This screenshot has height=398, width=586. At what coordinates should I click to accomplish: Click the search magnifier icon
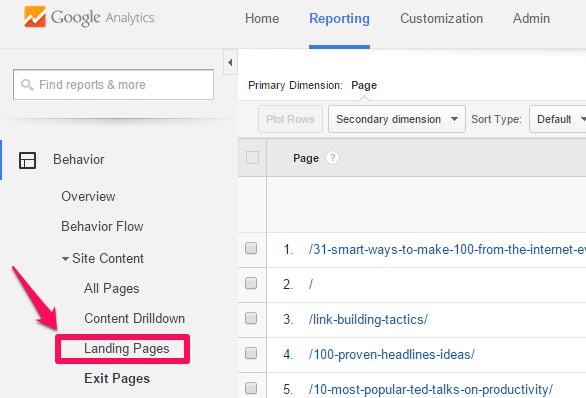(x=27, y=85)
